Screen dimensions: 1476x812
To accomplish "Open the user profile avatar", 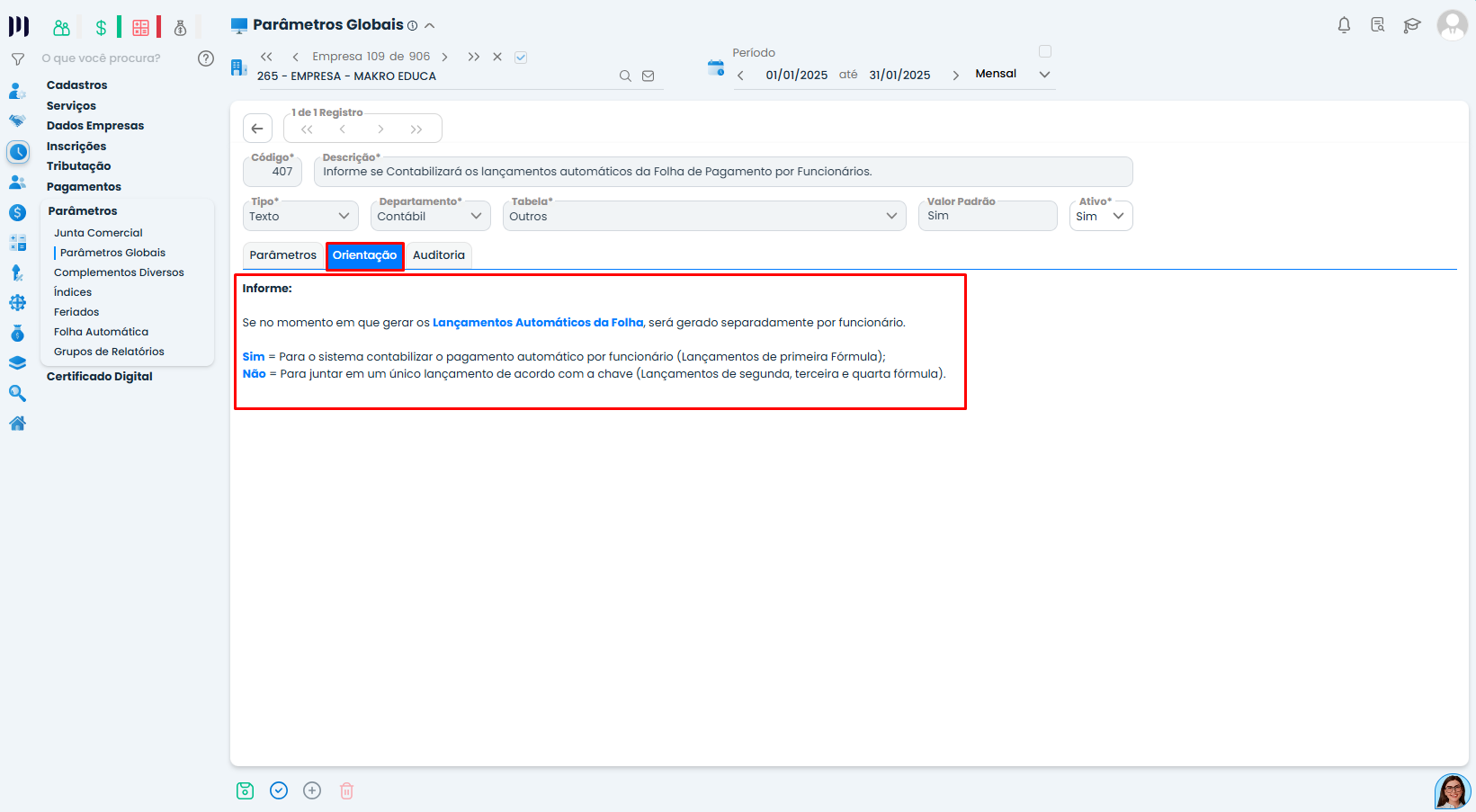I will (x=1452, y=25).
